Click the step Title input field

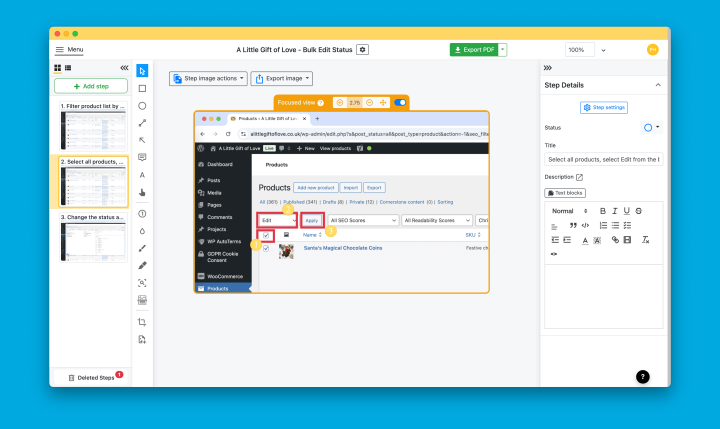point(603,159)
